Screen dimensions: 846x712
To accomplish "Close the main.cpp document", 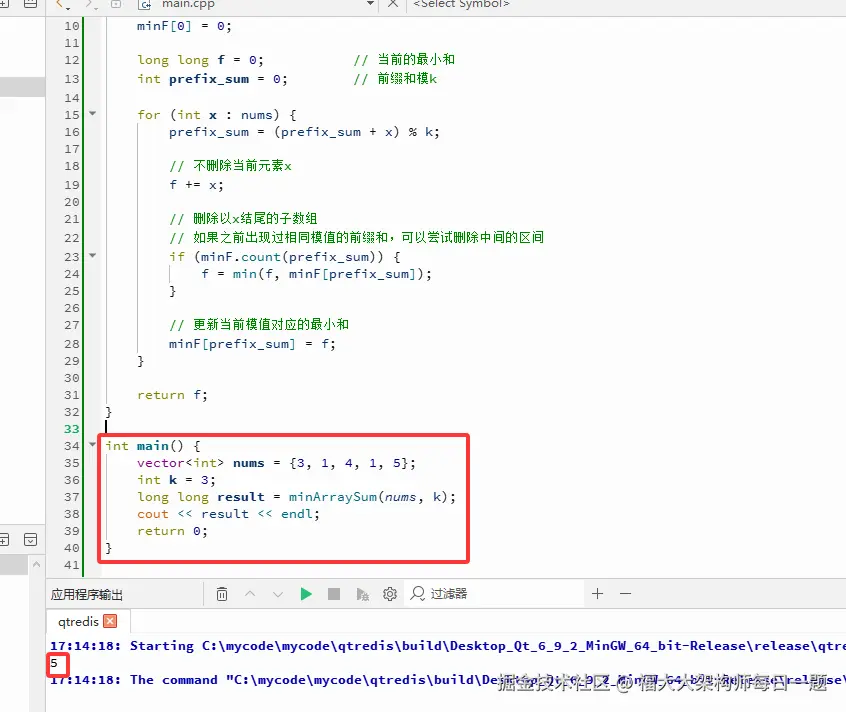I will click(x=393, y=4).
